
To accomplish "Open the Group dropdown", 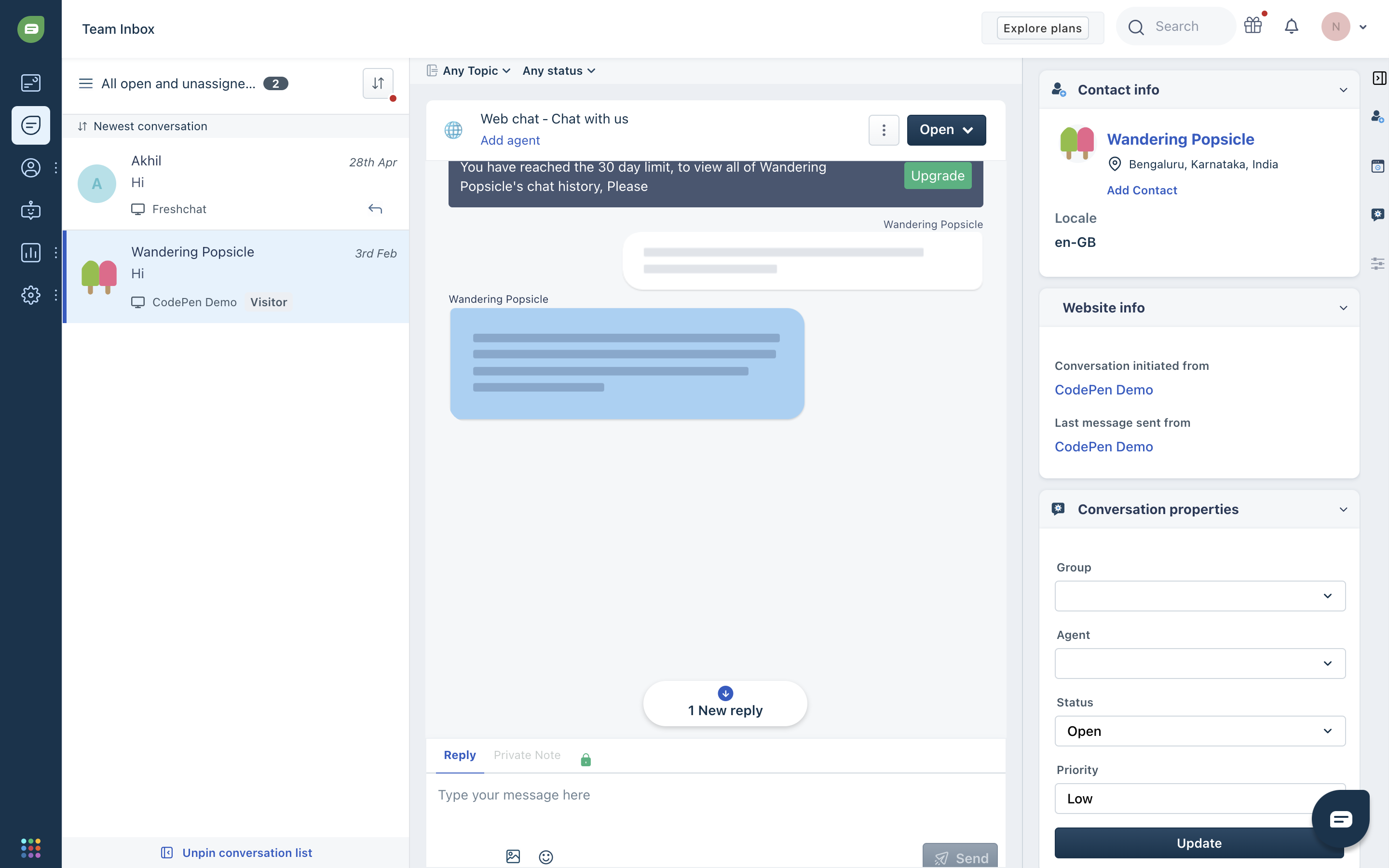I will click(1199, 596).
